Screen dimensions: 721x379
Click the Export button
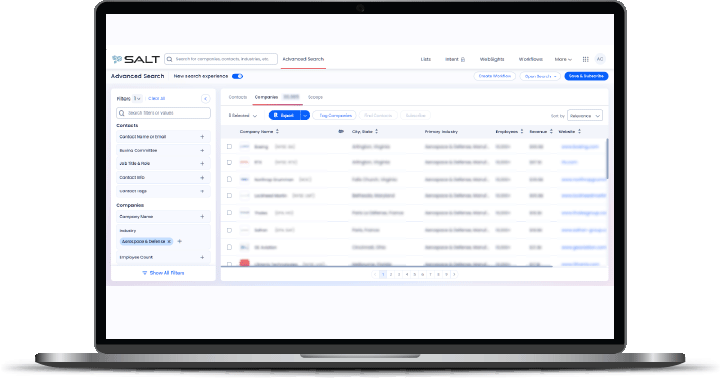point(284,115)
